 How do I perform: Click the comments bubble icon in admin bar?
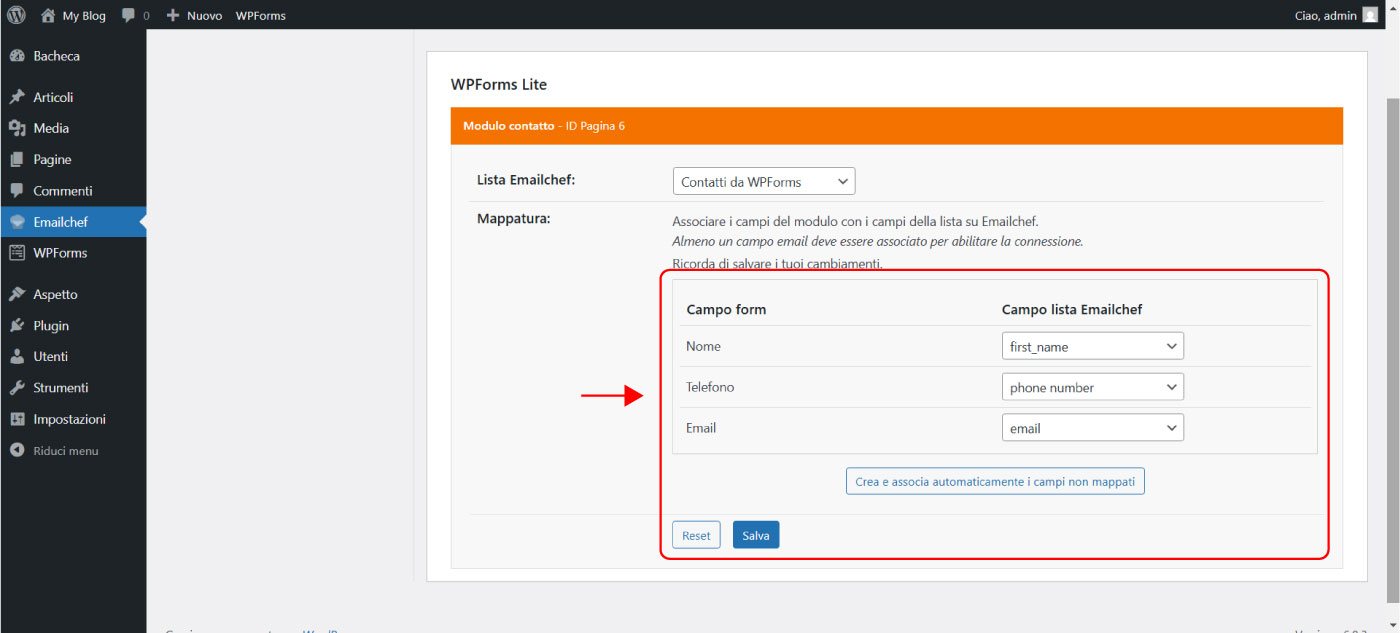pyautogui.click(x=128, y=16)
